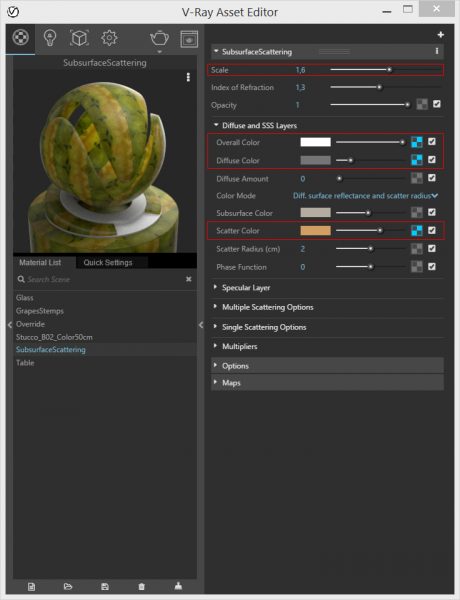Collapse the left asset library arrow
Viewport: 460px width, 600px height.
click(10, 325)
